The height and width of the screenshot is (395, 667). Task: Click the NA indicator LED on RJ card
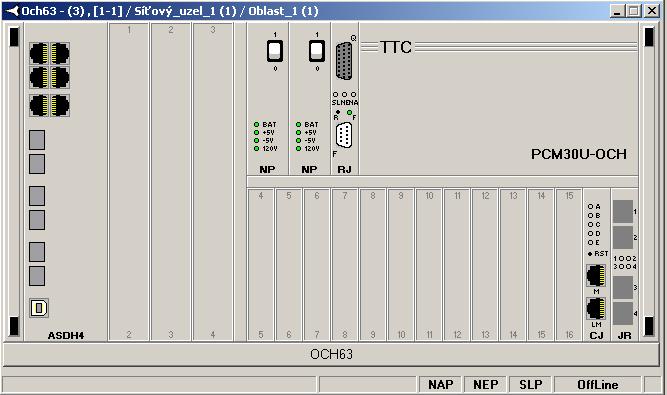353,94
